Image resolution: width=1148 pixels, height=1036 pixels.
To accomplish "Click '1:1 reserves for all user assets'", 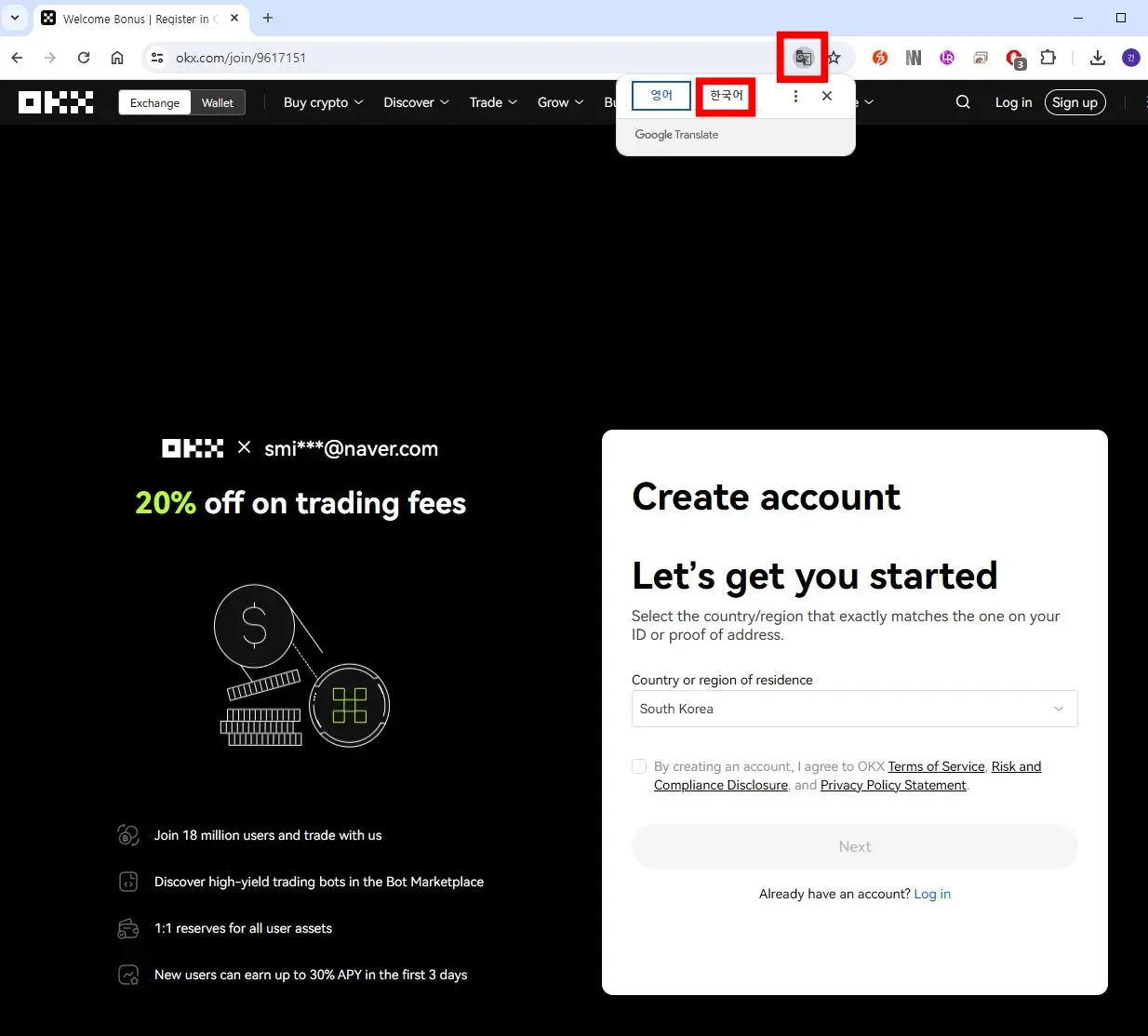I will [x=243, y=928].
